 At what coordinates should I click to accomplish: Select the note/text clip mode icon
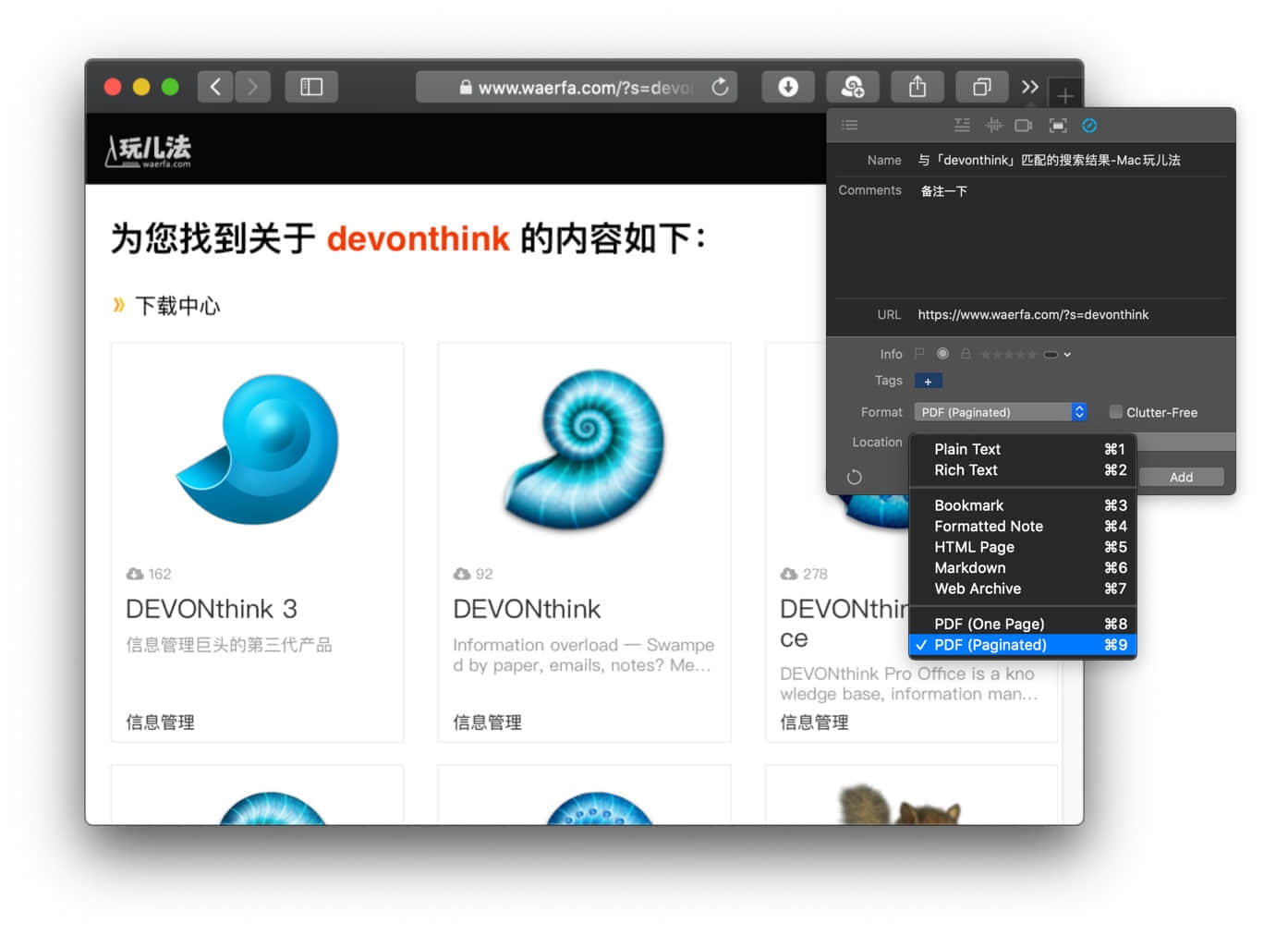[x=962, y=125]
